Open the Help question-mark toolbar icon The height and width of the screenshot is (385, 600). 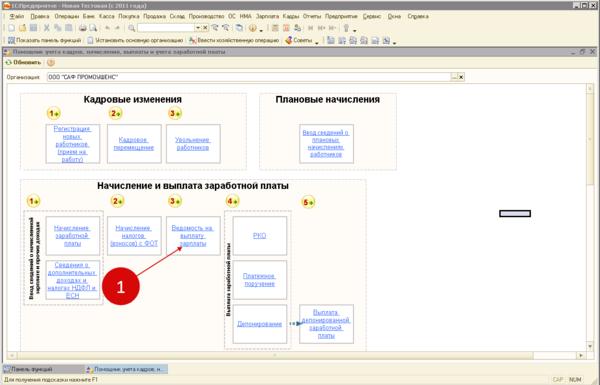click(253, 28)
